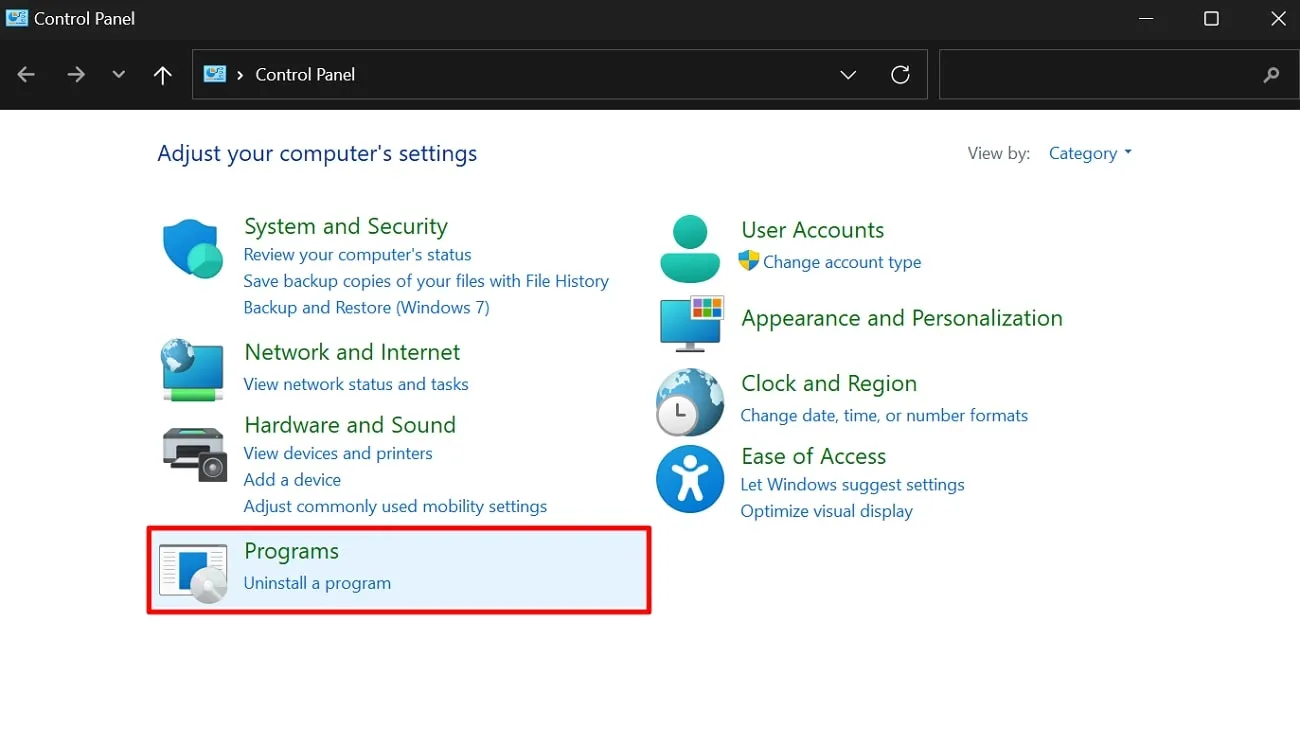Click the Uninstall a program link
This screenshot has height=729, width=1300.
pyautogui.click(x=317, y=583)
